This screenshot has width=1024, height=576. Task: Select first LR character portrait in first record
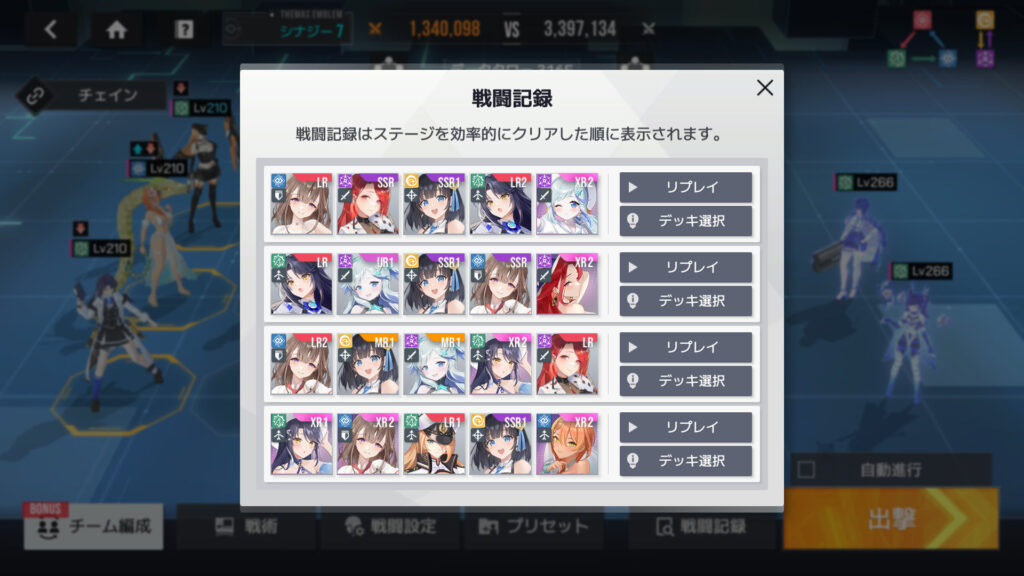[x=301, y=204]
